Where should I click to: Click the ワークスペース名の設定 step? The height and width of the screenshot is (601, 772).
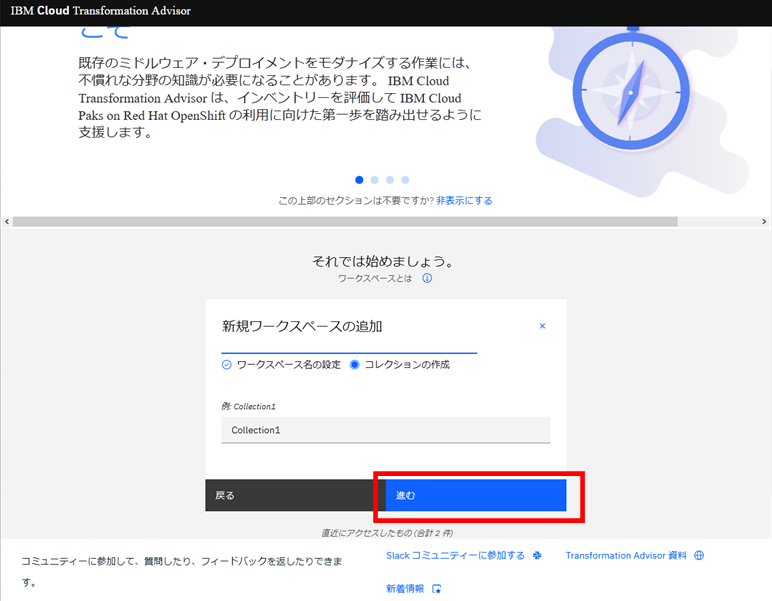[x=281, y=365]
